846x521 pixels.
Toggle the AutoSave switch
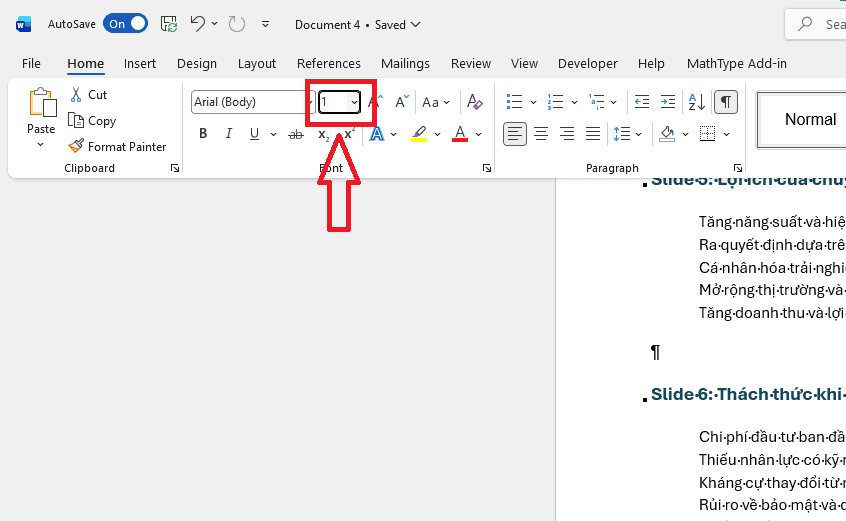(125, 24)
